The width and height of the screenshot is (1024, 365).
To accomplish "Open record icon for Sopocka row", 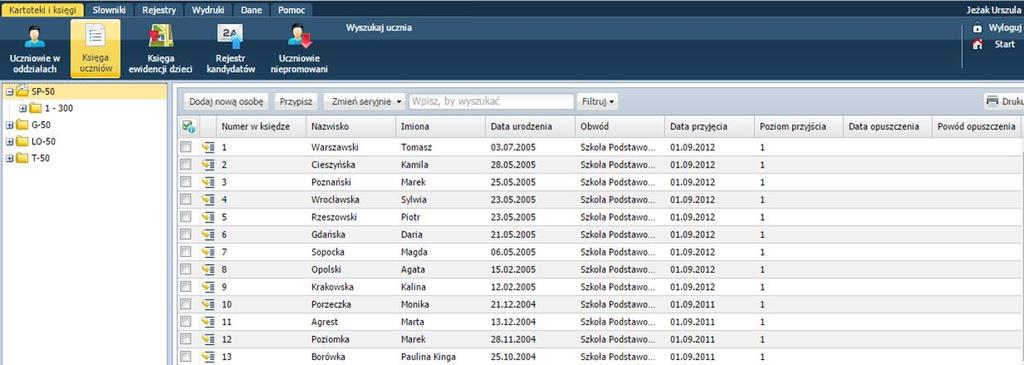I will coord(208,252).
